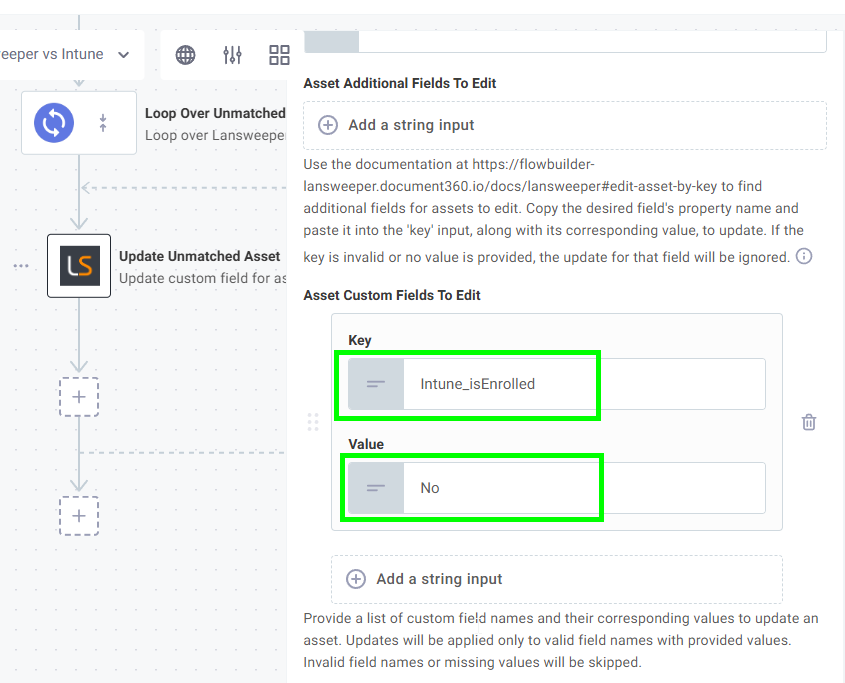Click the circular loop icon on Loop Over Unmatched
845x683 pixels.
tap(51, 122)
